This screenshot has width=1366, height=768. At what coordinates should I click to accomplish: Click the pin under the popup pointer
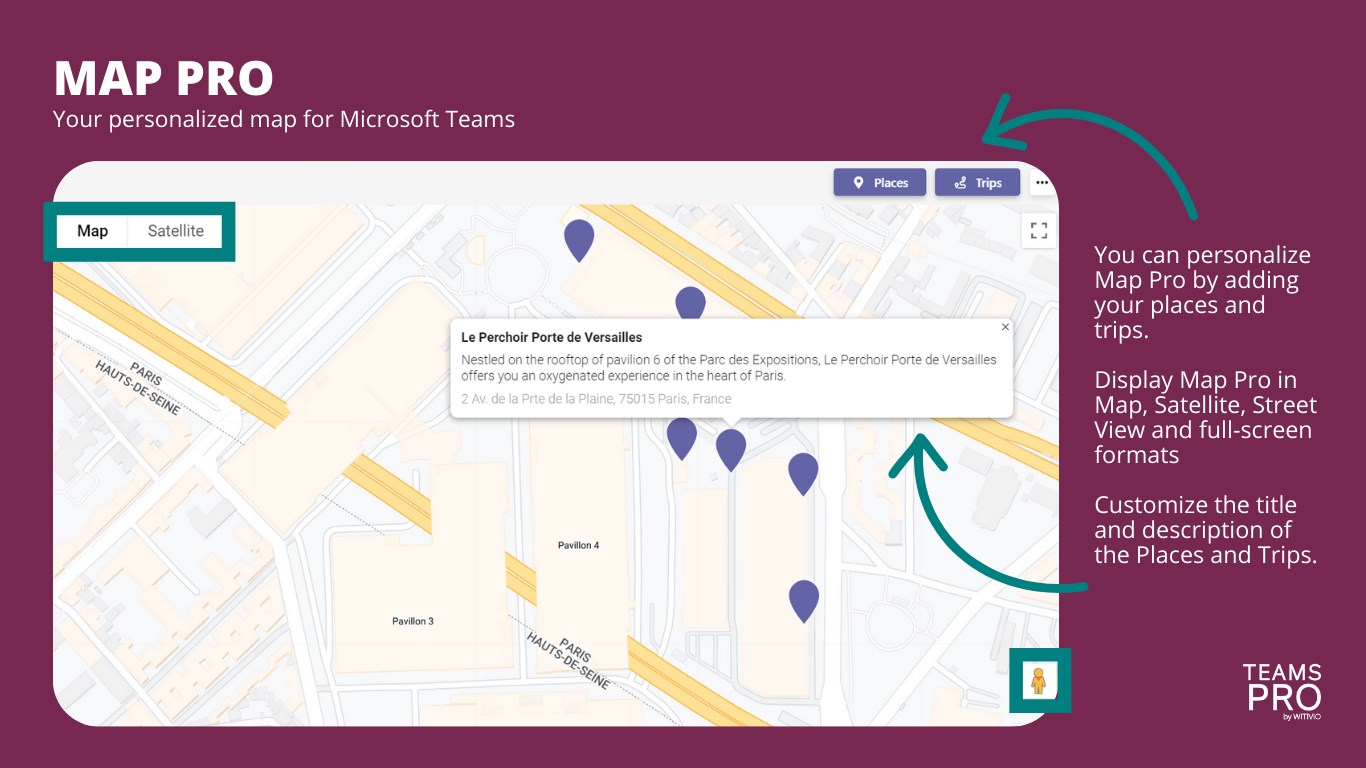coord(731,450)
